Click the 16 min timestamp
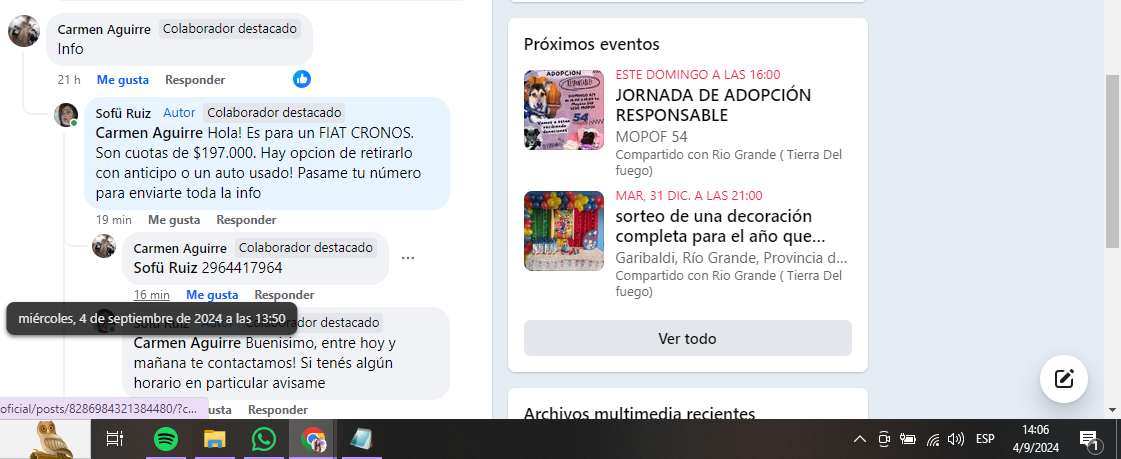 click(x=152, y=295)
